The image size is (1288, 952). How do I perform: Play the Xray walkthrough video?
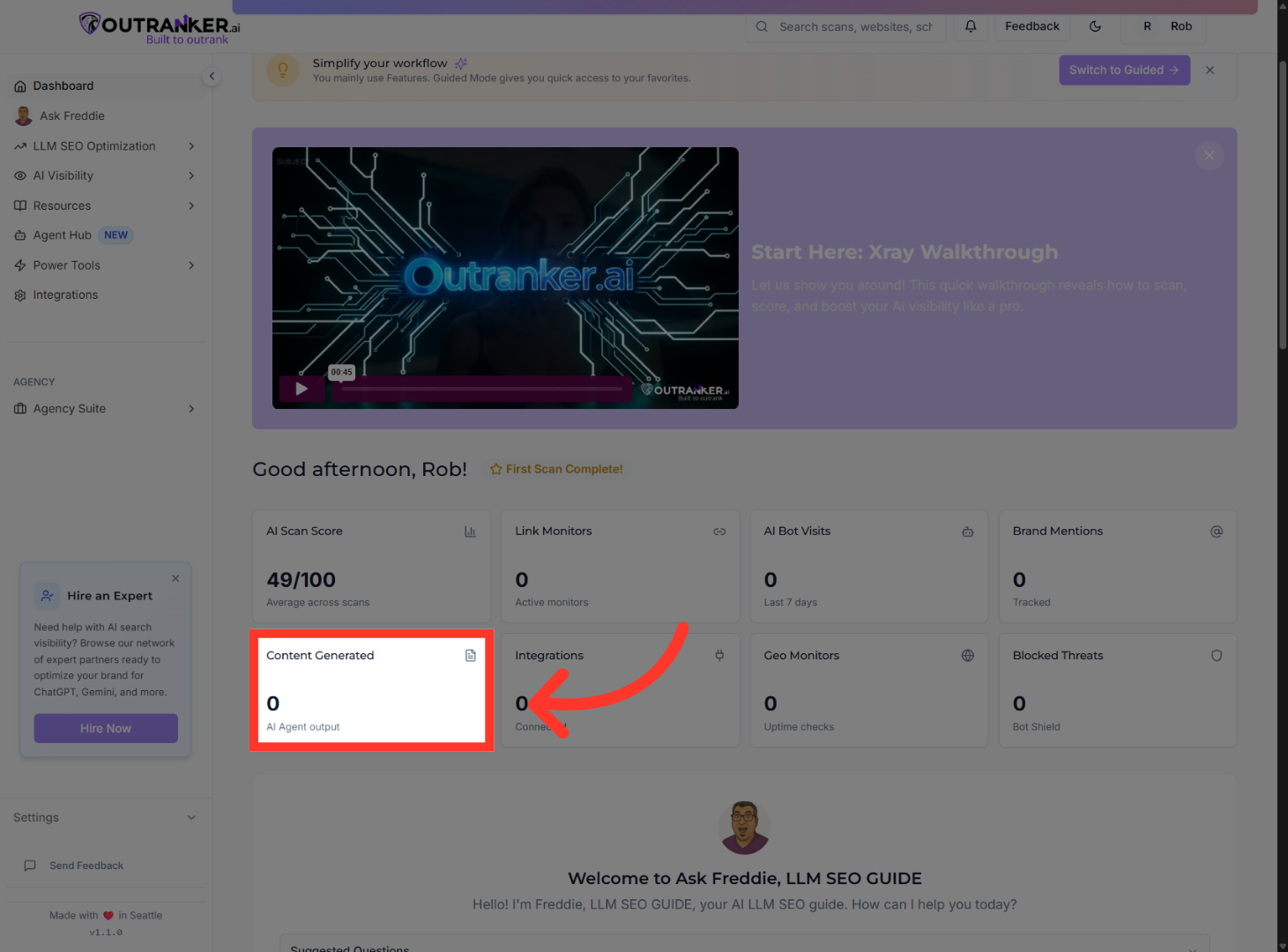point(302,389)
